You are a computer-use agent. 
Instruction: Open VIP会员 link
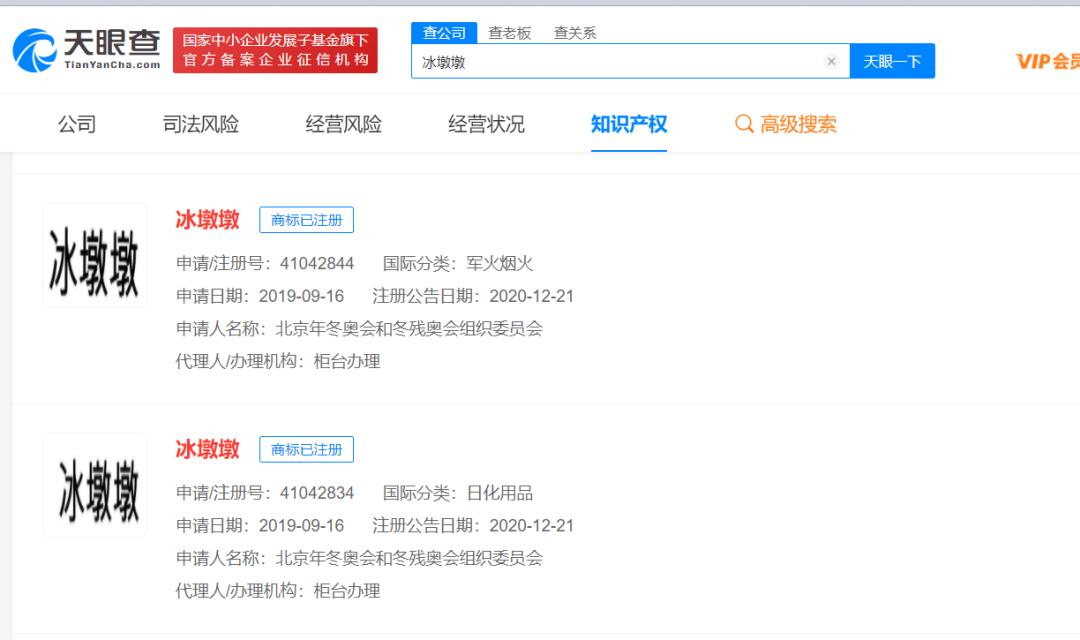[1048, 61]
